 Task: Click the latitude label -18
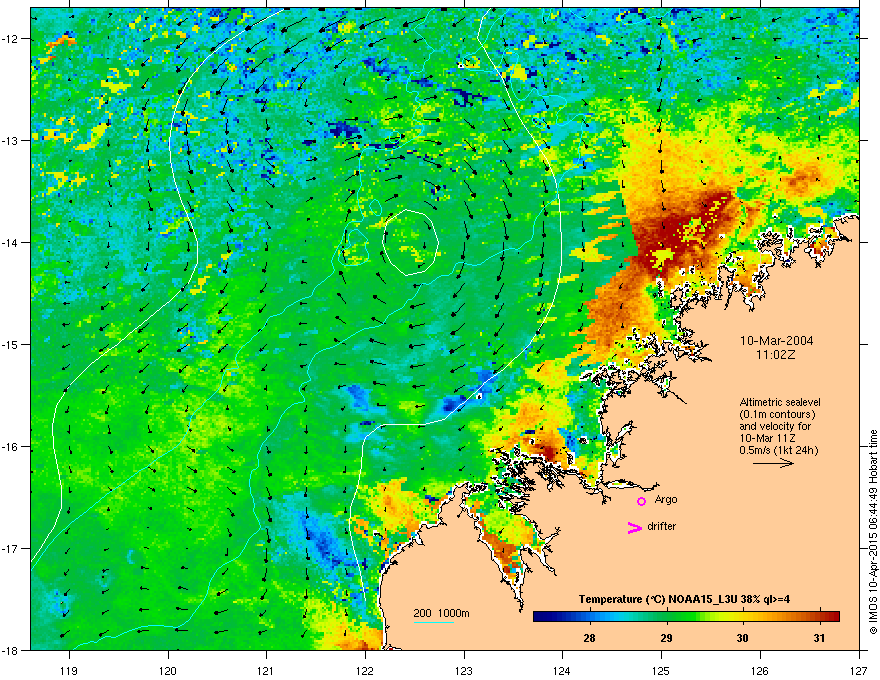[11, 650]
